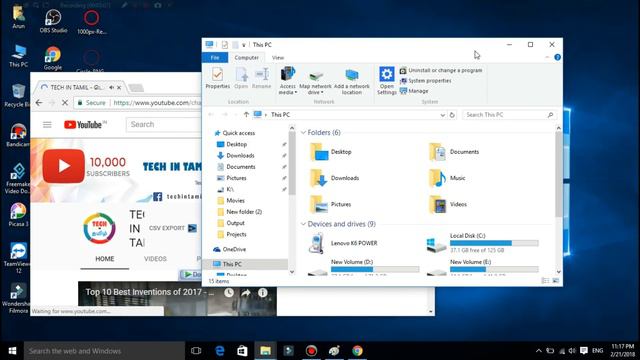Select Local Disk (C:) drive
Image resolution: width=640 pixels, height=360 pixels.
pyautogui.click(x=482, y=243)
